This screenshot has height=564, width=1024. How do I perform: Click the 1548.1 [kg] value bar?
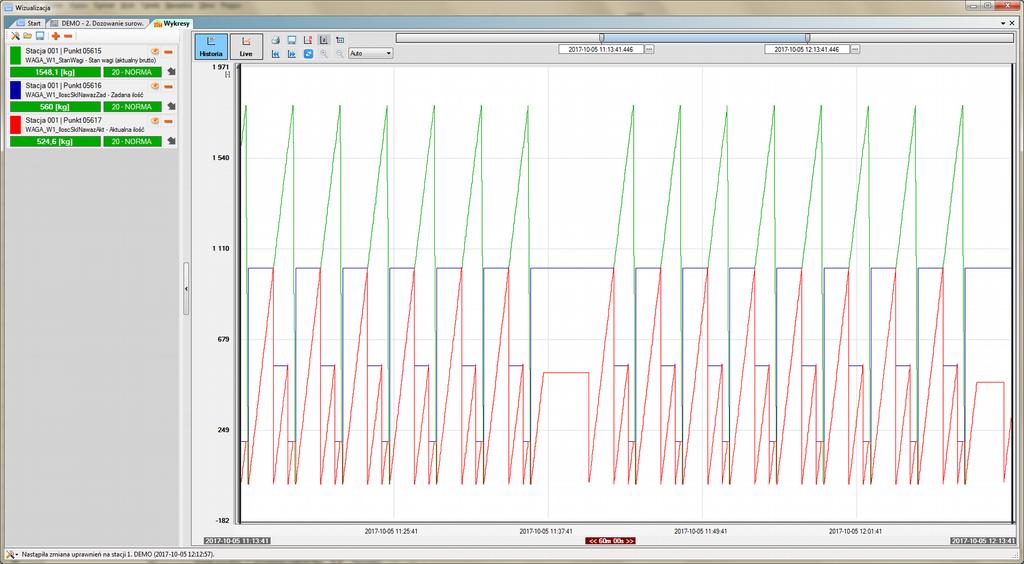pos(56,72)
